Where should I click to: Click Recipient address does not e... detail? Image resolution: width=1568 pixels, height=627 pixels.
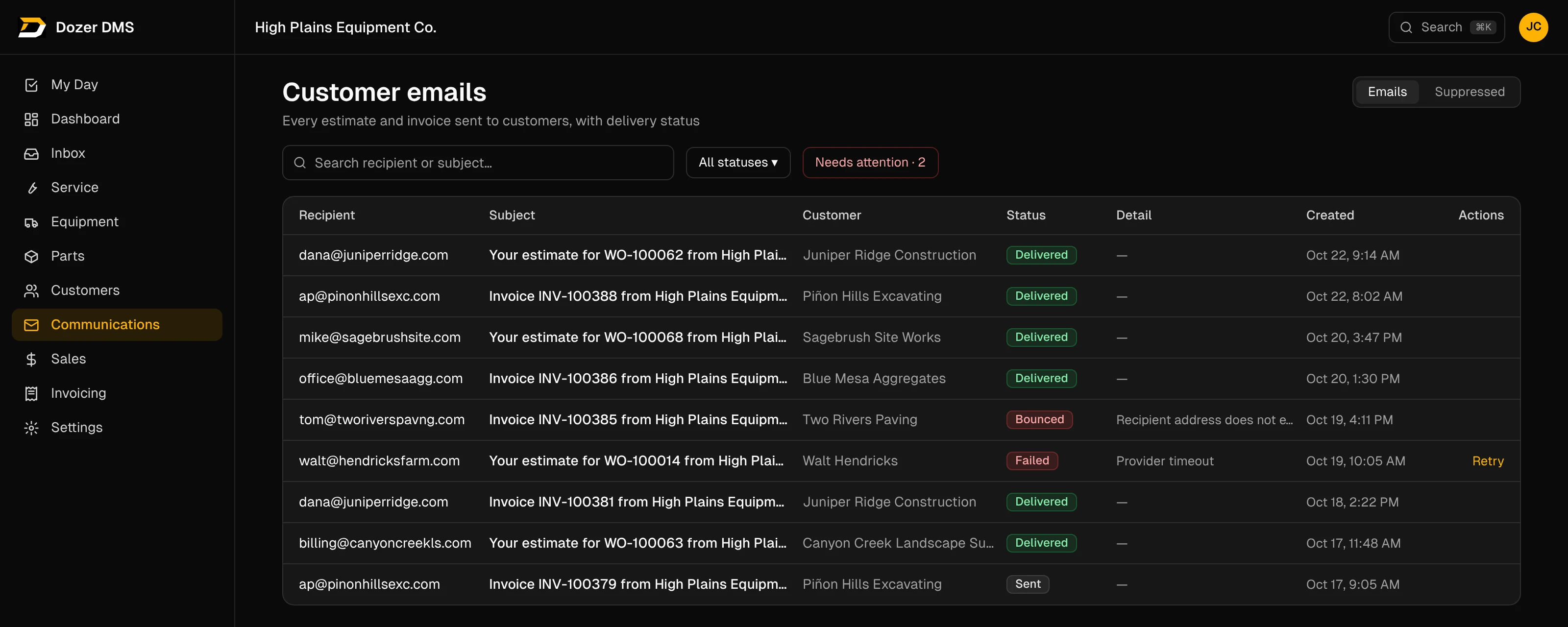tap(1204, 420)
